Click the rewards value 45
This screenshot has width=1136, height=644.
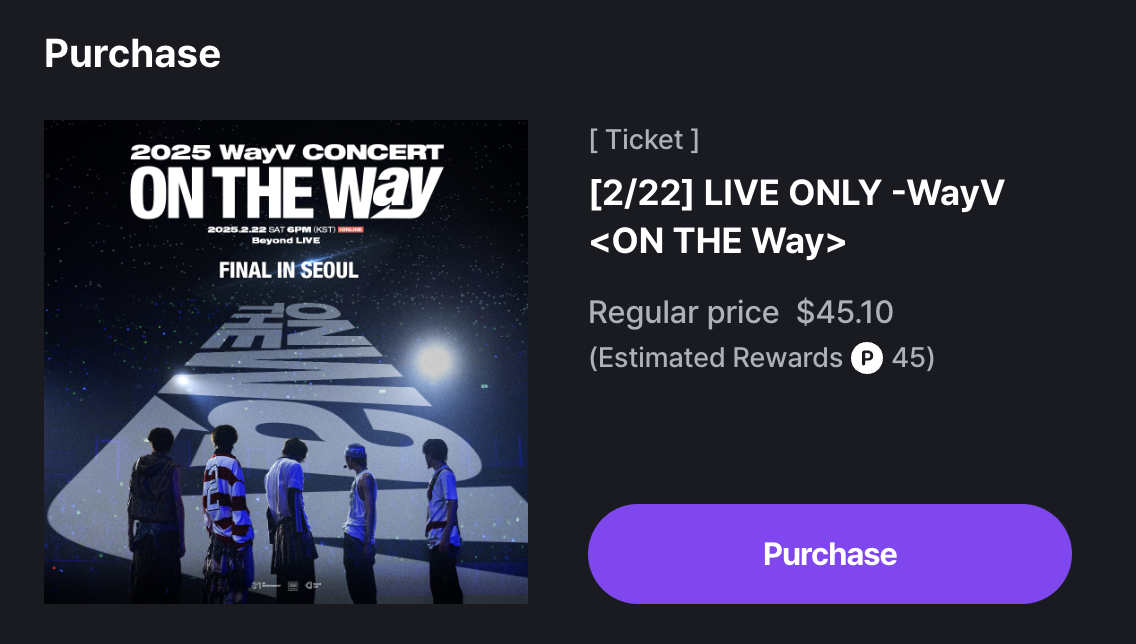pos(908,358)
